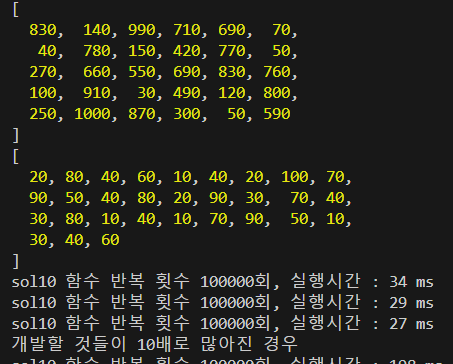The width and height of the screenshot is (453, 364).
Task: Click the number 20 starting second array
Action: click(38, 177)
